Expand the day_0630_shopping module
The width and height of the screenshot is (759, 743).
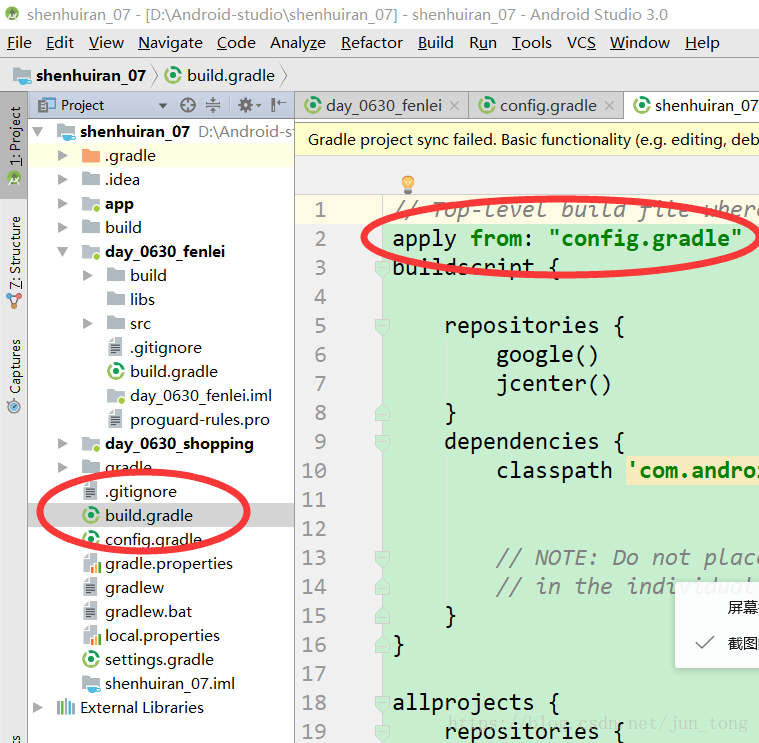[x=62, y=443]
